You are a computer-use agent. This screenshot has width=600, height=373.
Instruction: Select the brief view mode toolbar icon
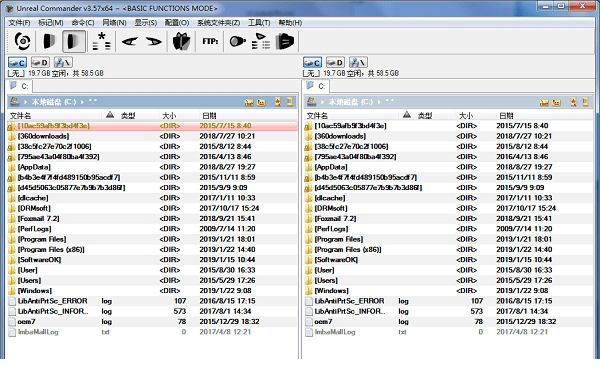tap(49, 41)
